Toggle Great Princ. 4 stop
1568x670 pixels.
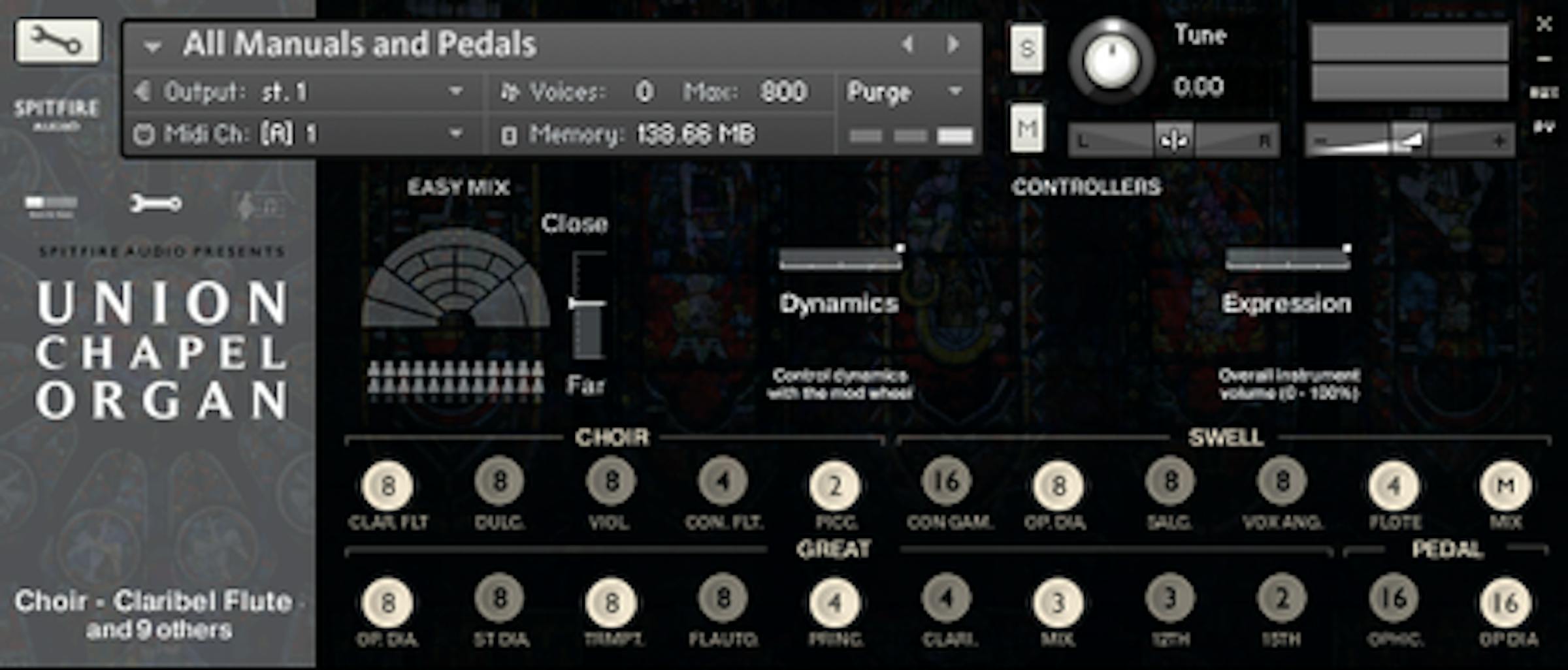pyautogui.click(x=835, y=602)
